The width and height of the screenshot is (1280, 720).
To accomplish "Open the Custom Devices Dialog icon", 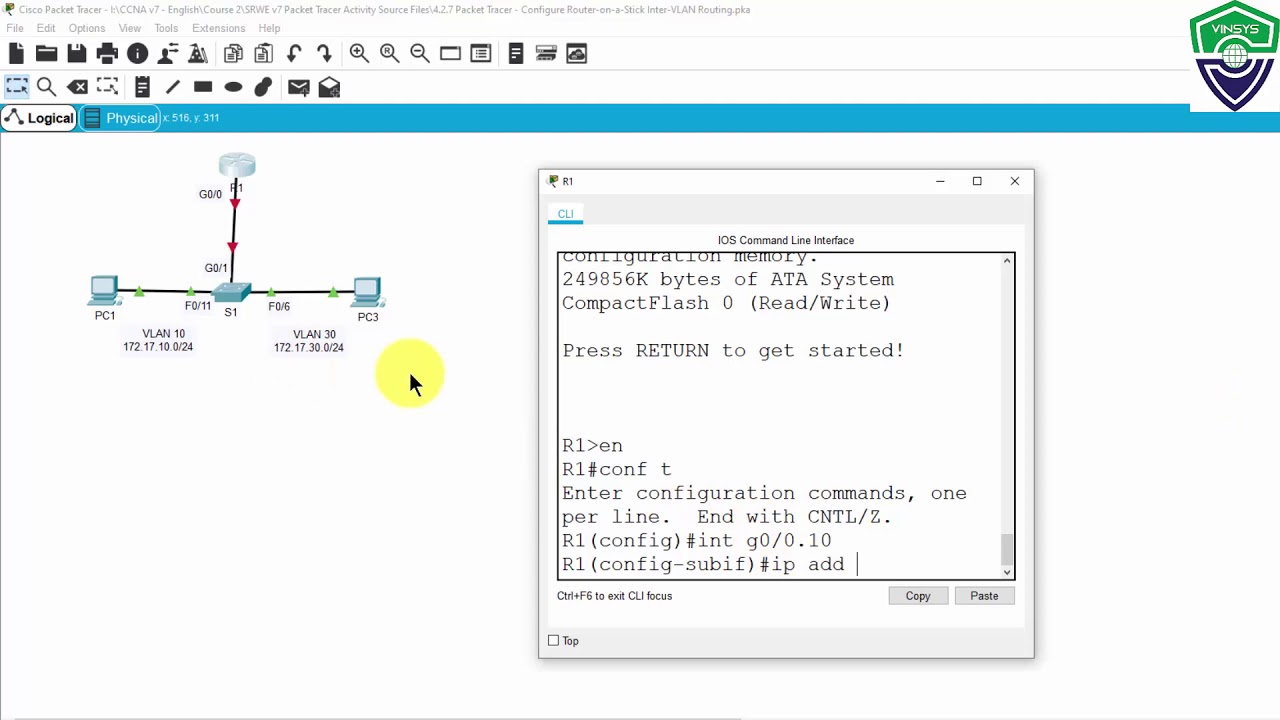I will click(481, 53).
